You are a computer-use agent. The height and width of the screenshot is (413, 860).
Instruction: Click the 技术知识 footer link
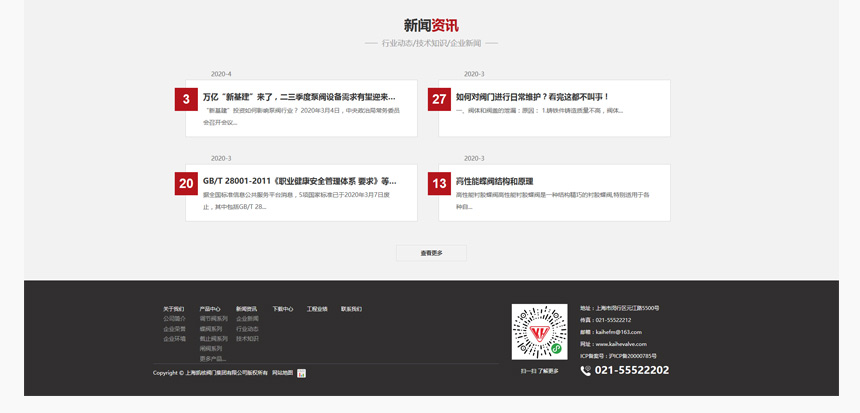pos(247,339)
